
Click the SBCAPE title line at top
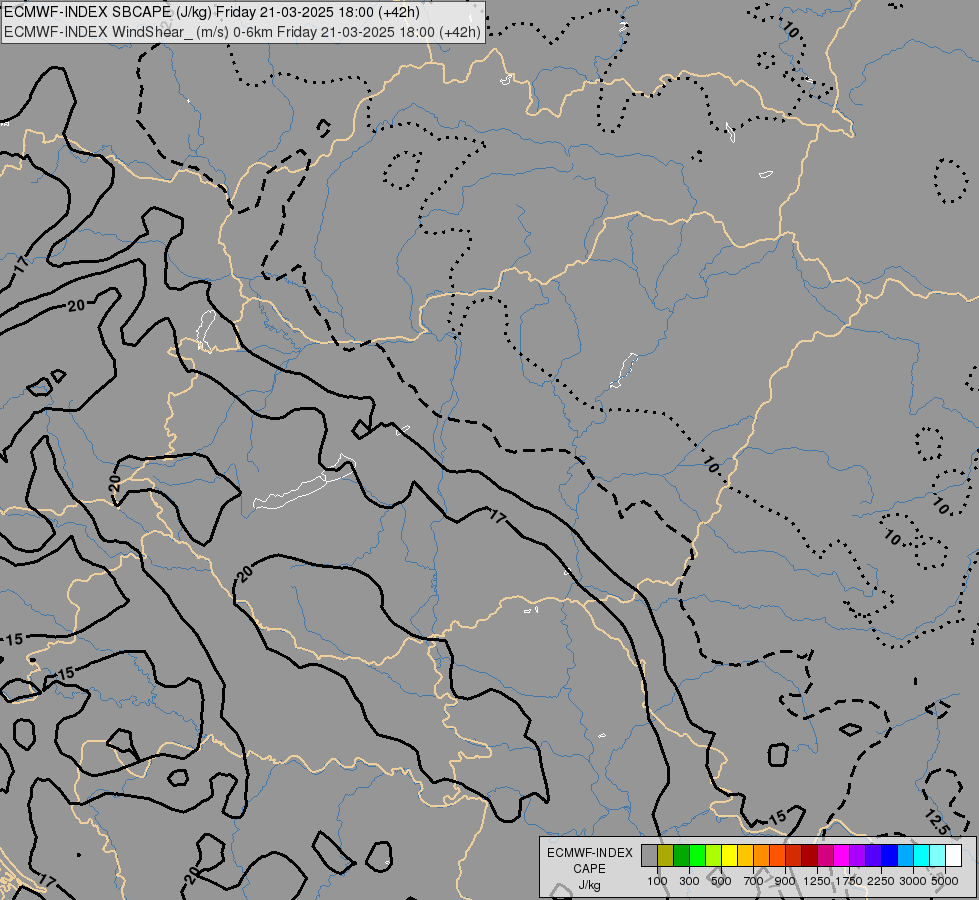pyautogui.click(x=212, y=12)
